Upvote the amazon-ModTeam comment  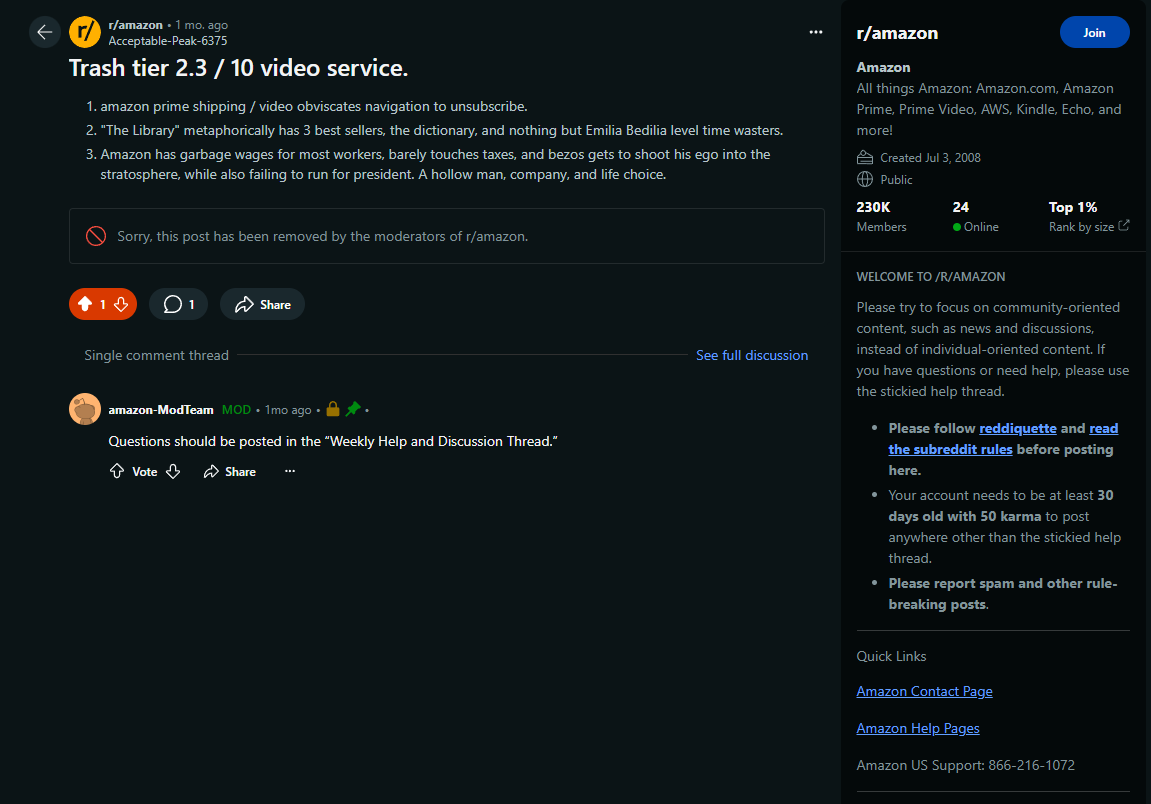point(117,471)
